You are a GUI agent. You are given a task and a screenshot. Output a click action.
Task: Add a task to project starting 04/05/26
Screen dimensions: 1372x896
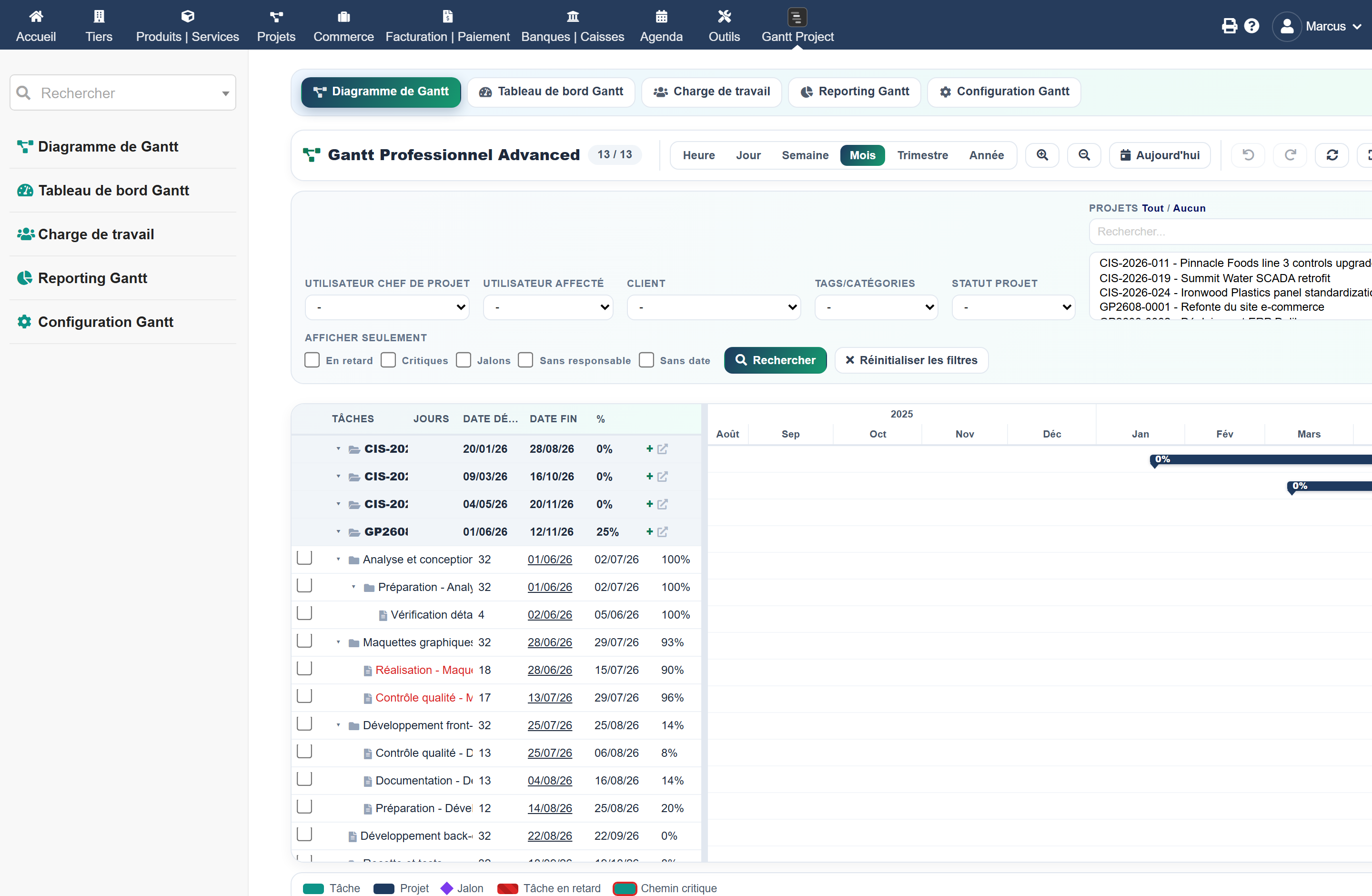point(650,504)
